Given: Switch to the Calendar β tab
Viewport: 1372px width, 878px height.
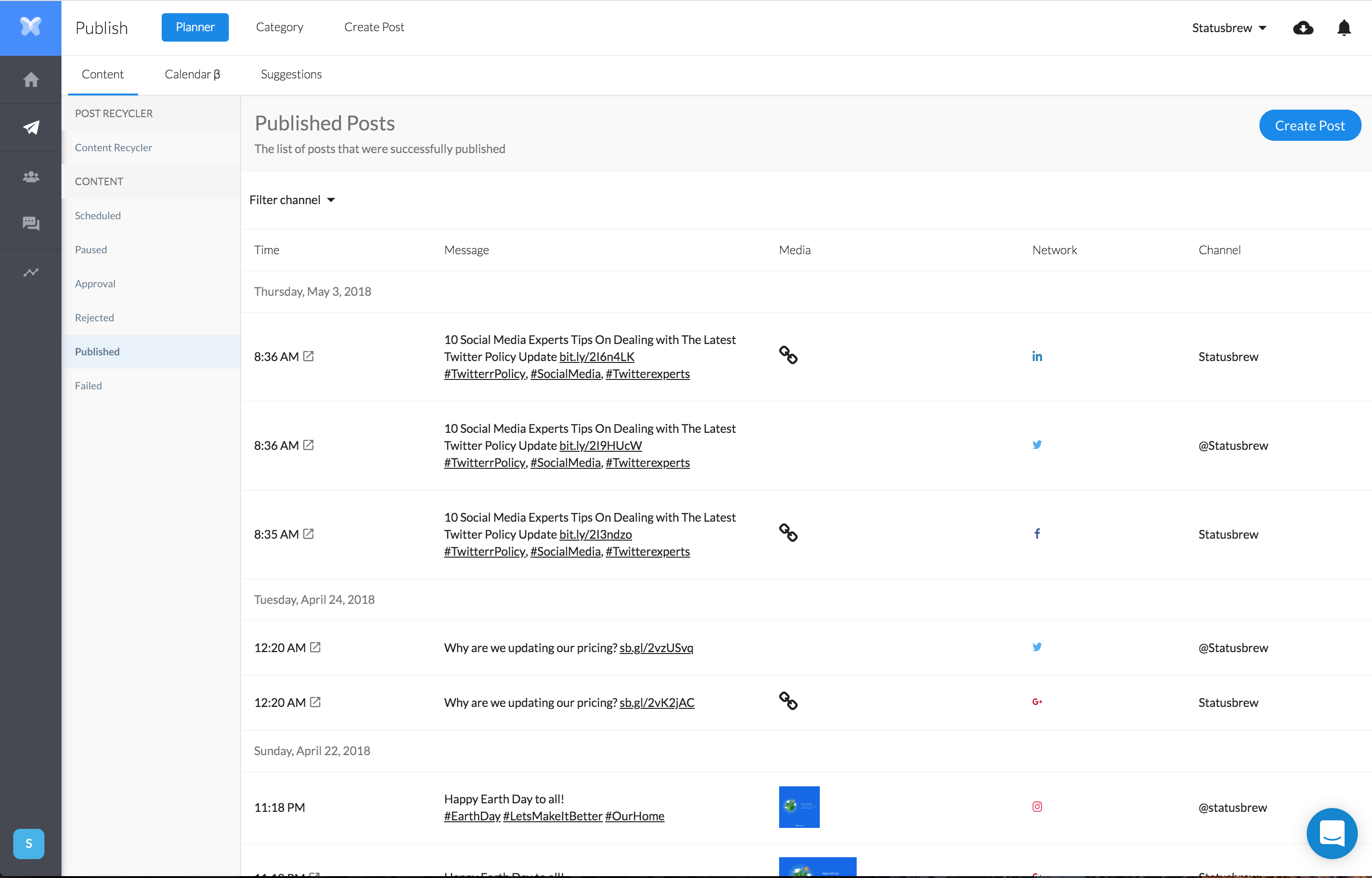Looking at the screenshot, I should point(192,74).
